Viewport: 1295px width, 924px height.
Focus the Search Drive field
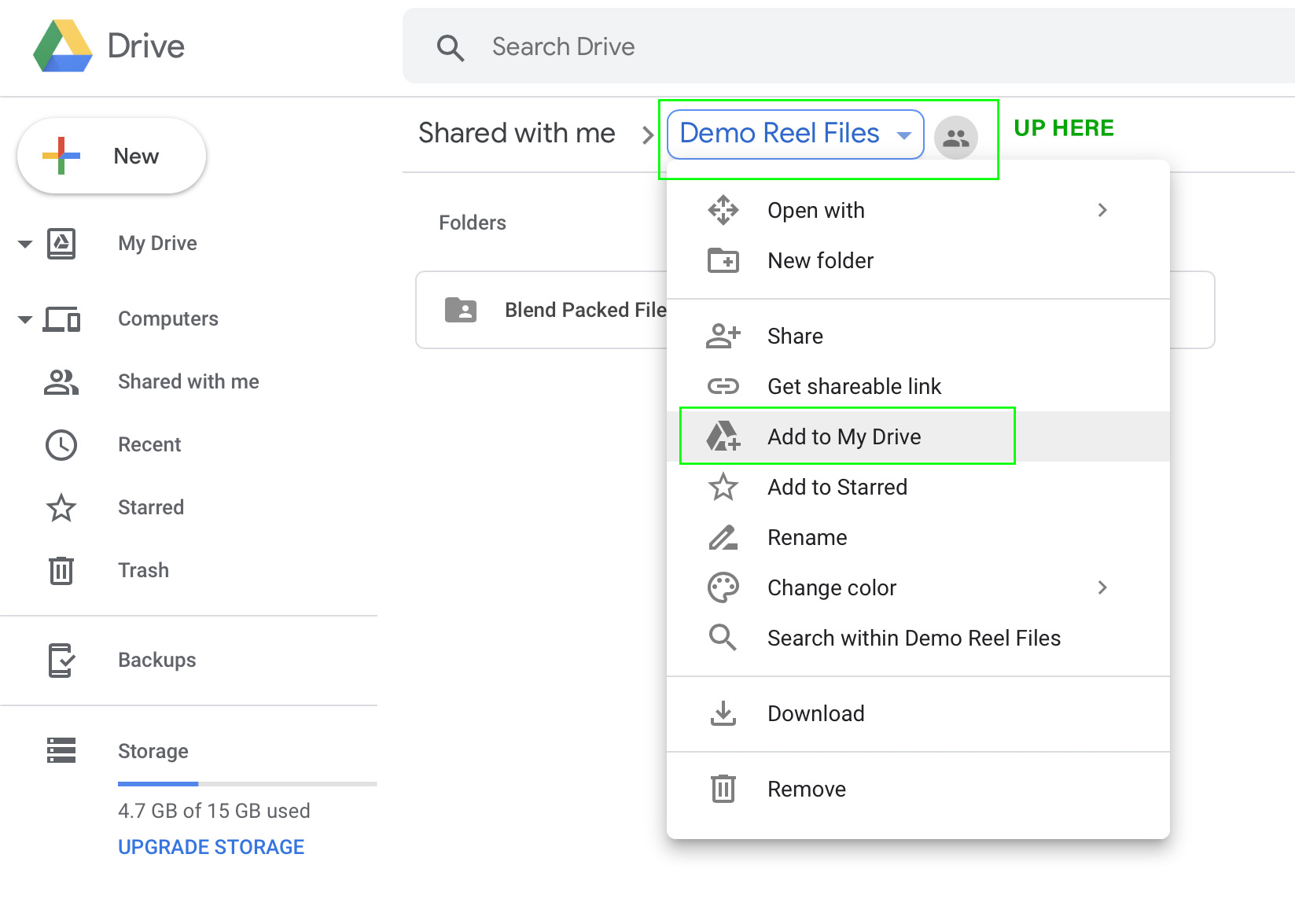point(848,46)
